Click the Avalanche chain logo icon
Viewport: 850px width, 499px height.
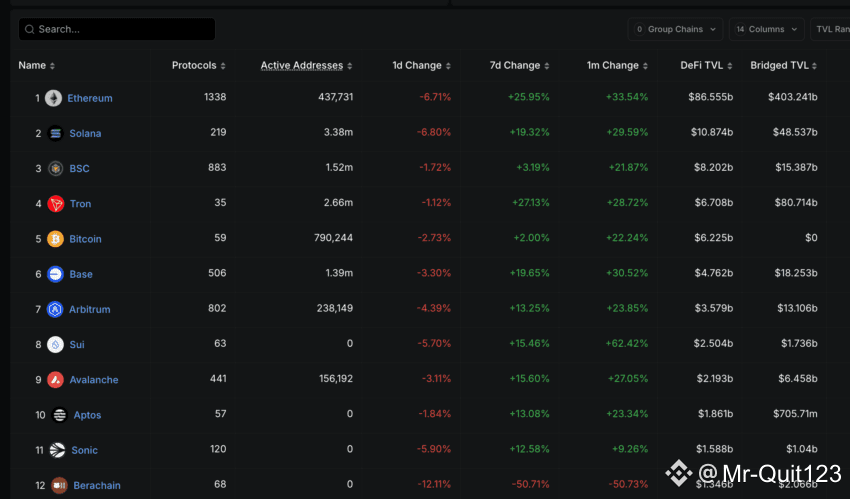[x=55, y=380]
